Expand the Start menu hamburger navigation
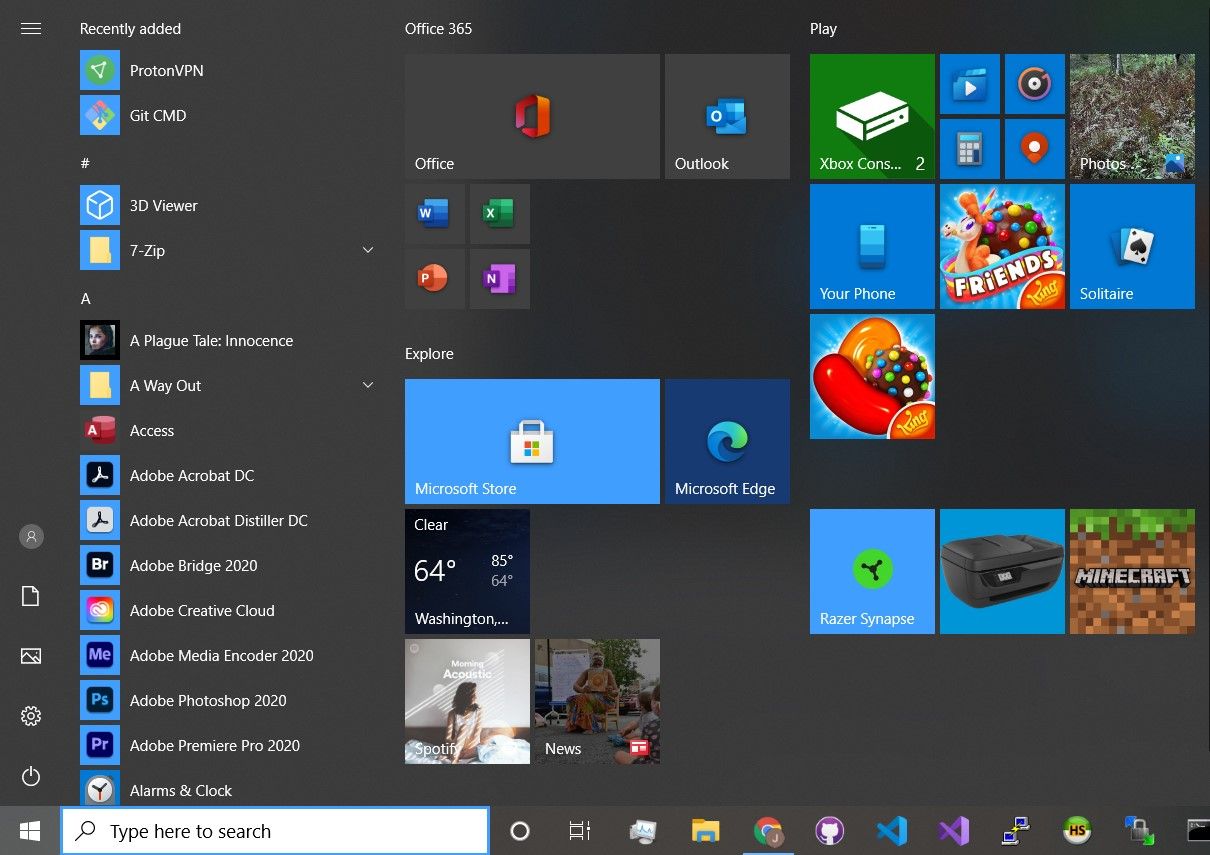Screen dimensions: 1210x855 point(31,29)
